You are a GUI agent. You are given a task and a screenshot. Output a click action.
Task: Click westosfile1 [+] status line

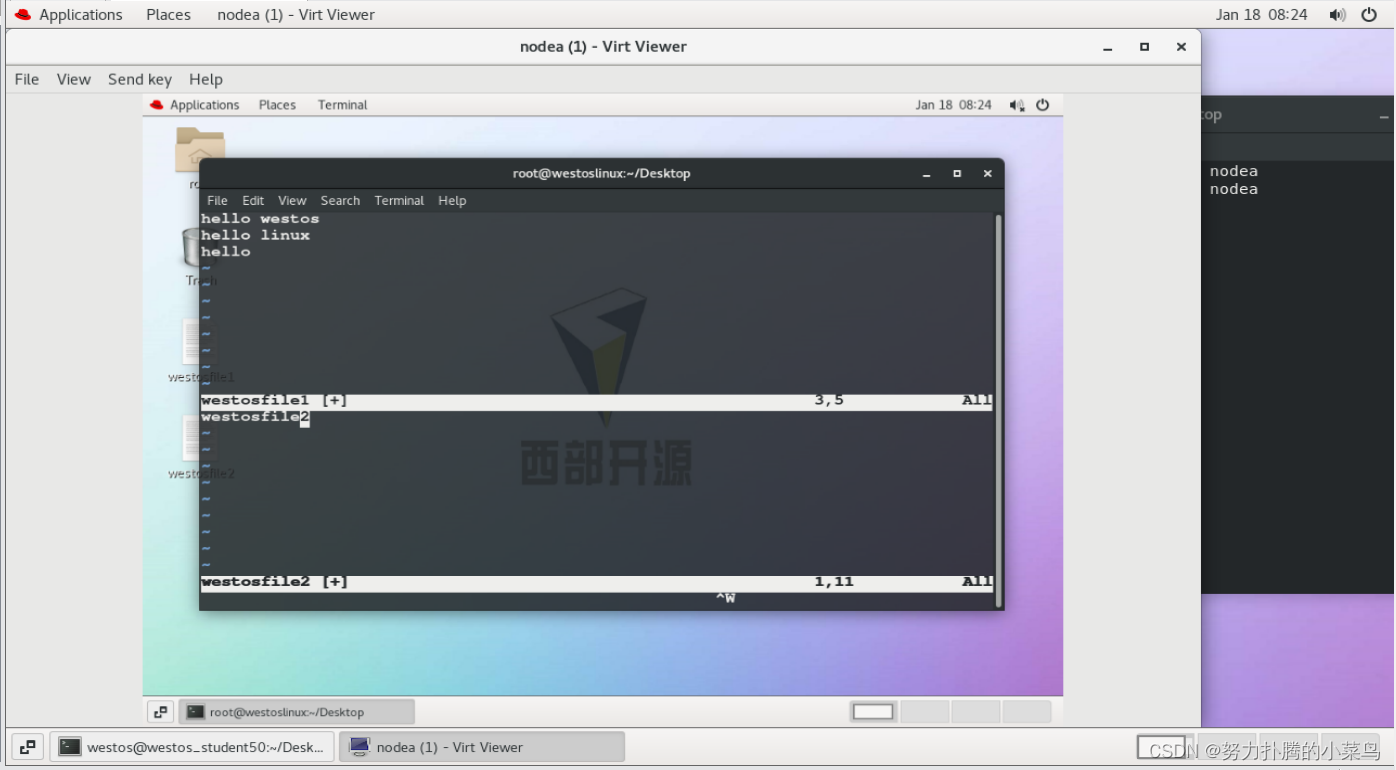(596, 401)
